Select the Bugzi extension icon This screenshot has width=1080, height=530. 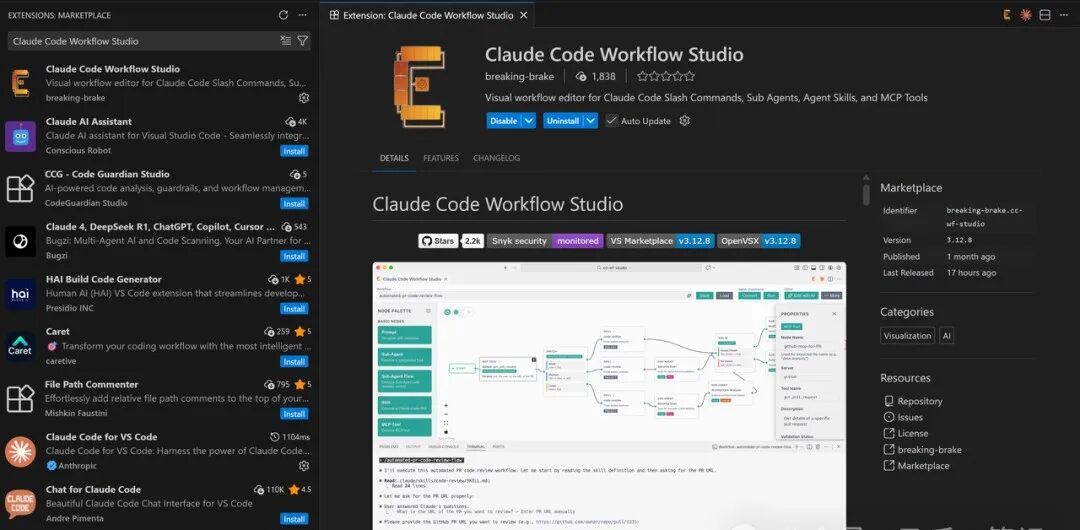pos(21,241)
